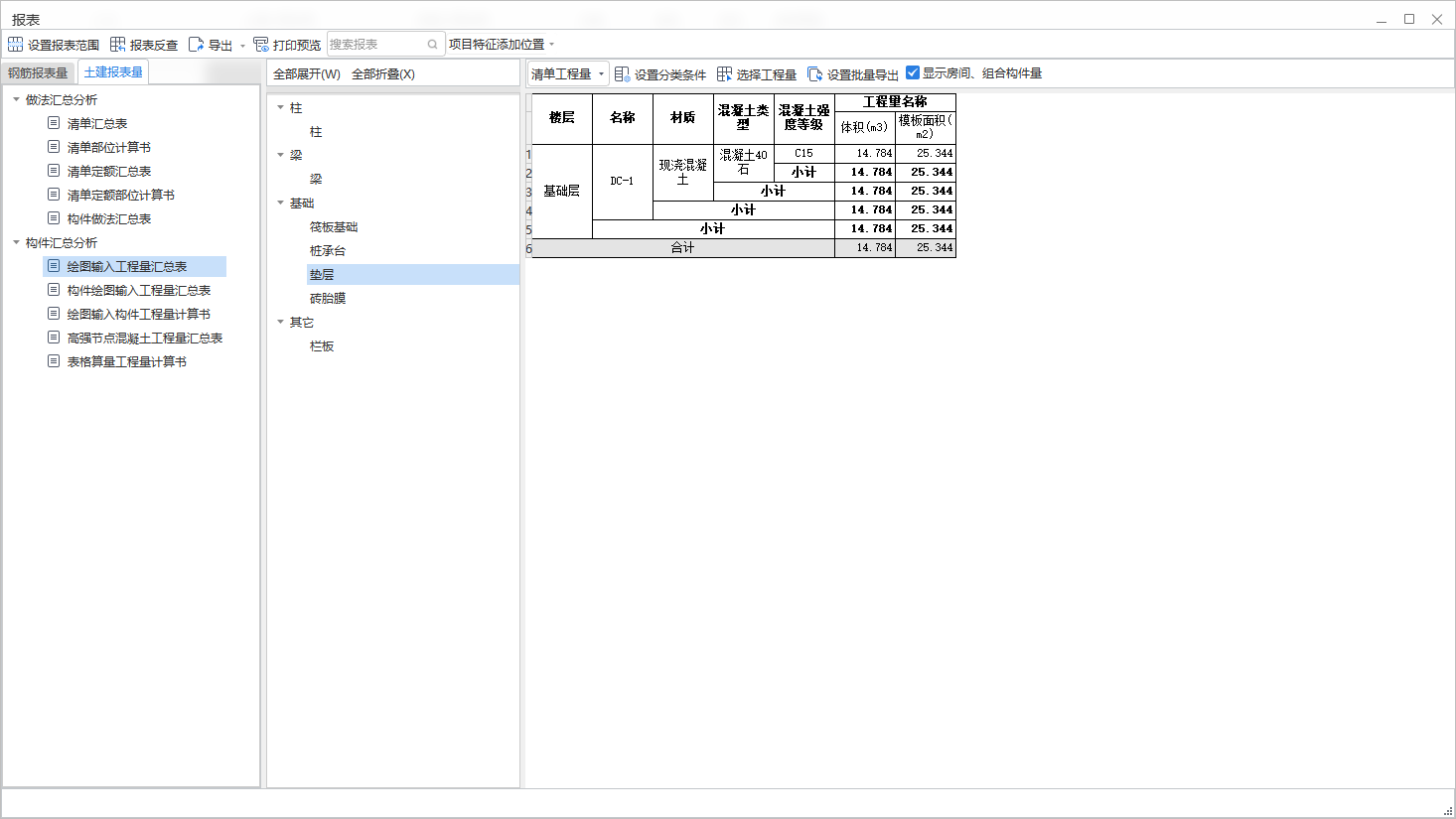Open 构件做法汇总表 report
The height and width of the screenshot is (819, 1456).
(109, 219)
